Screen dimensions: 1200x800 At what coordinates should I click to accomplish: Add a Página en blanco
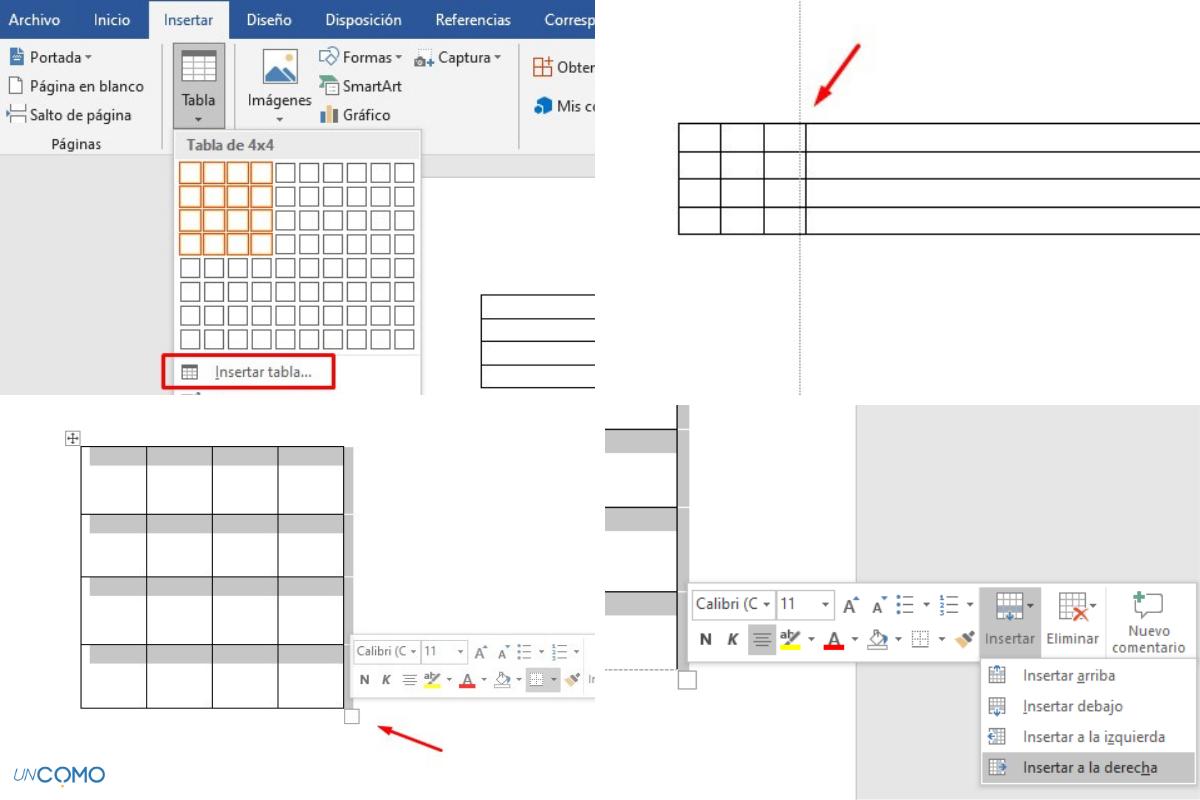click(76, 86)
